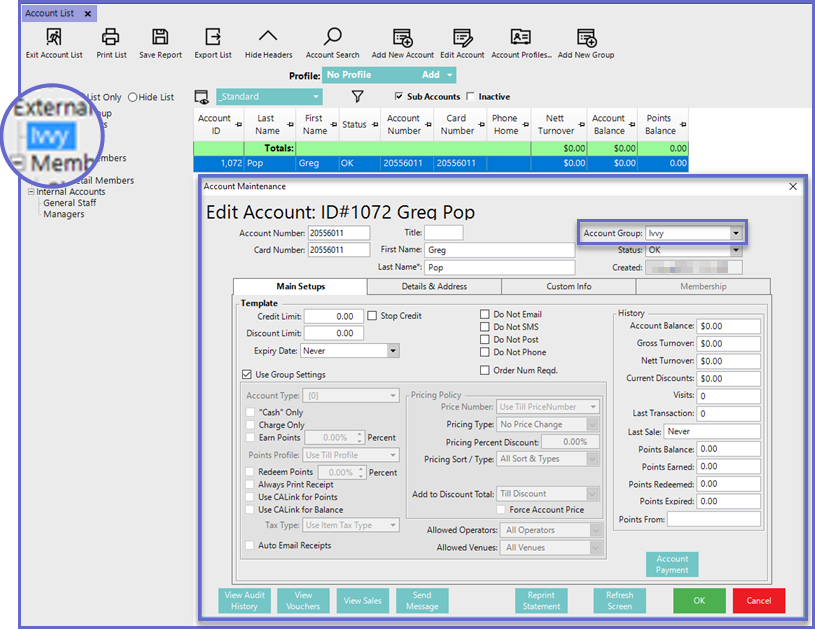Viewport: 815px width, 629px height.
Task: Click the Reprint Statement button
Action: click(x=541, y=601)
